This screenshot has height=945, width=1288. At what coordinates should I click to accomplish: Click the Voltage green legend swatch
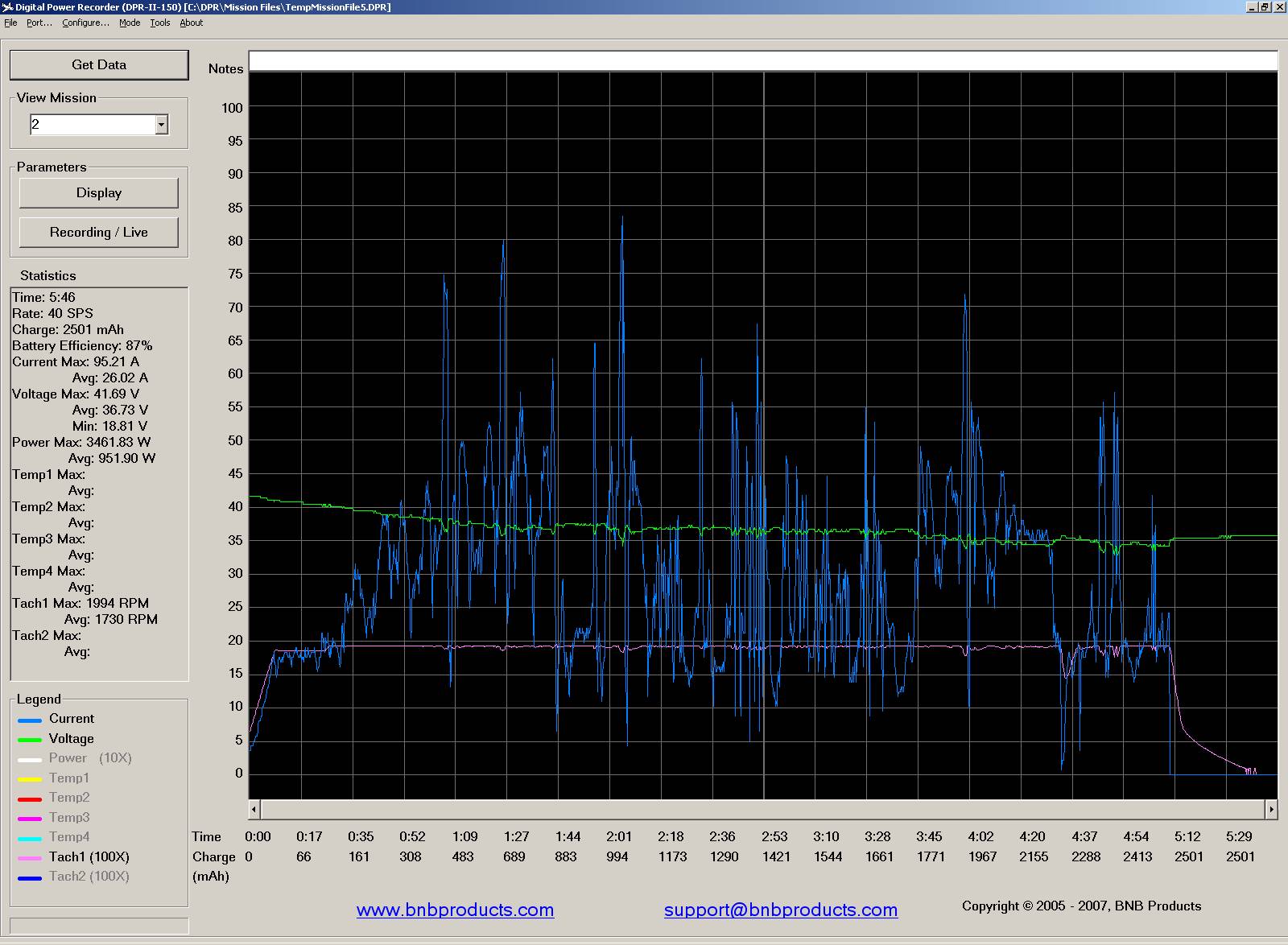click(30, 740)
